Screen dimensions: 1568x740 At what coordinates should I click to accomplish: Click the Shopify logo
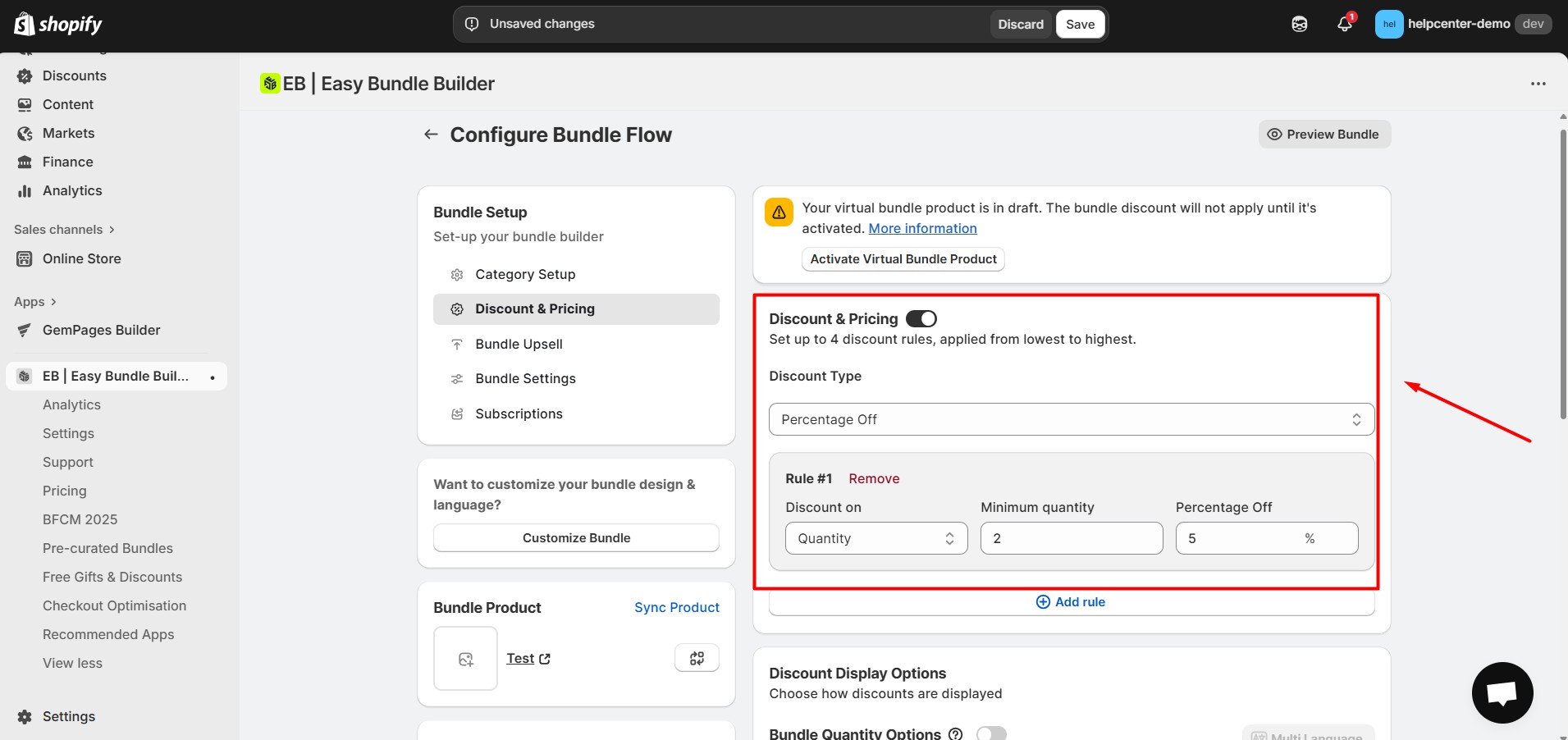tap(57, 24)
